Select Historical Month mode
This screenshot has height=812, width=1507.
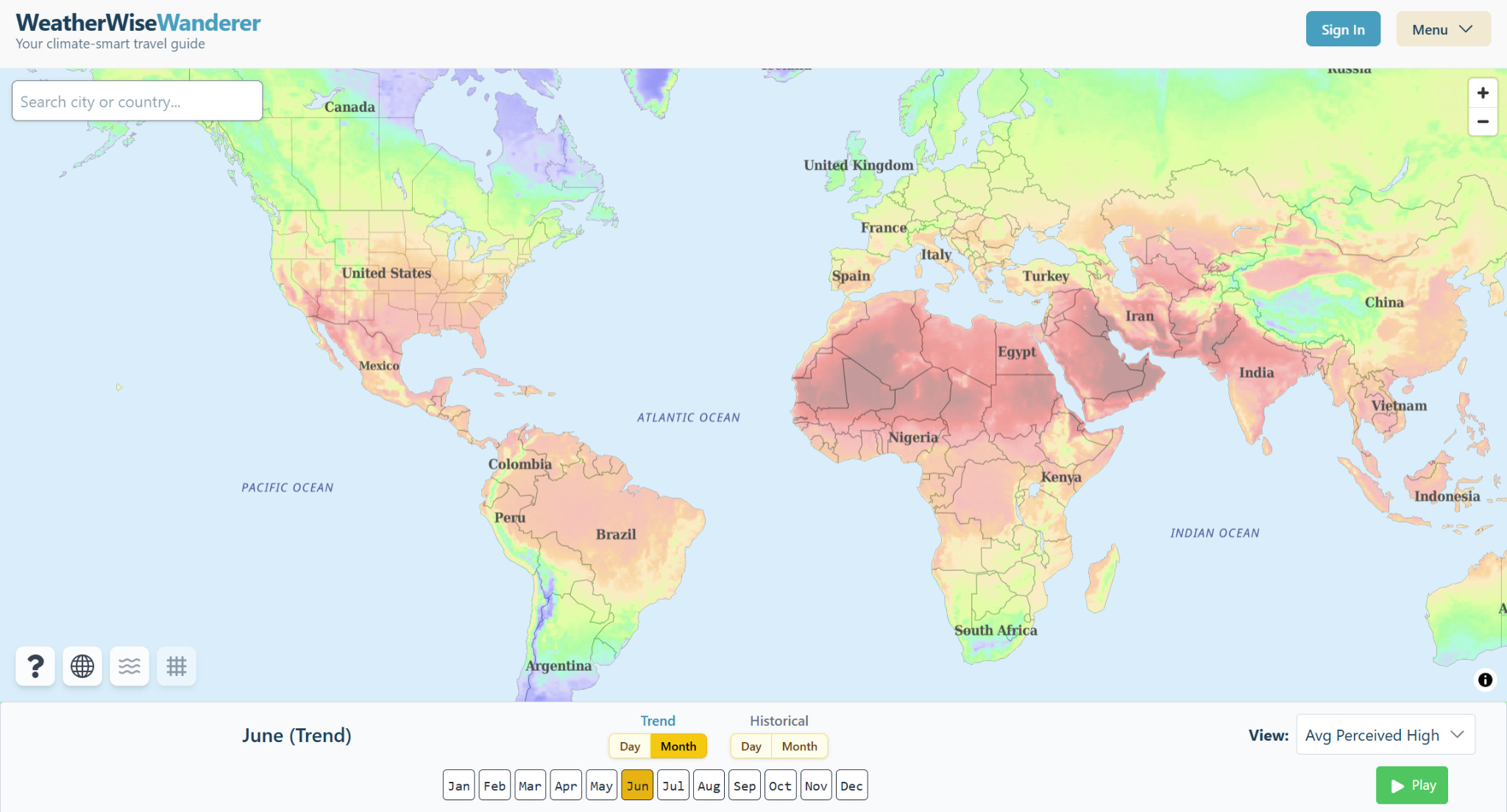click(x=800, y=747)
